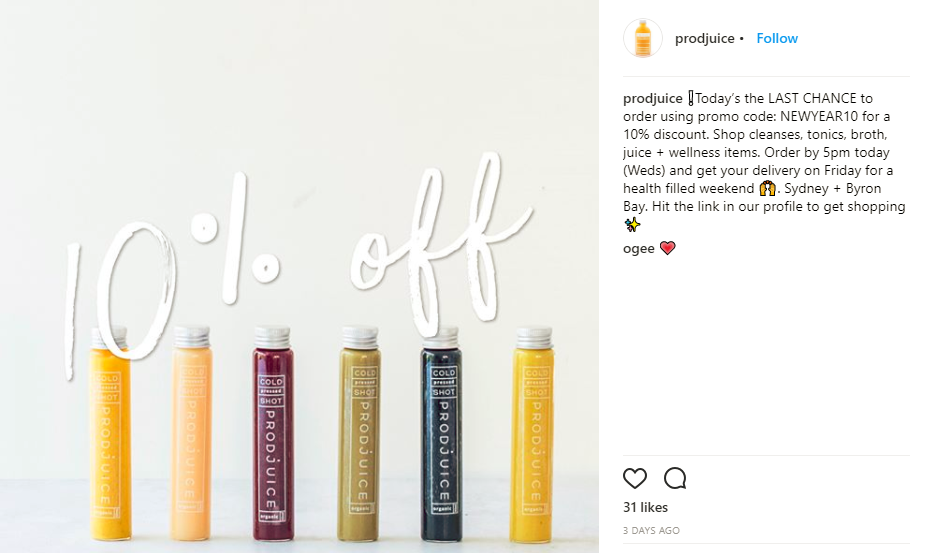This screenshot has width=934, height=553.
Task: Open the comment speech bubble icon
Action: coord(675,478)
